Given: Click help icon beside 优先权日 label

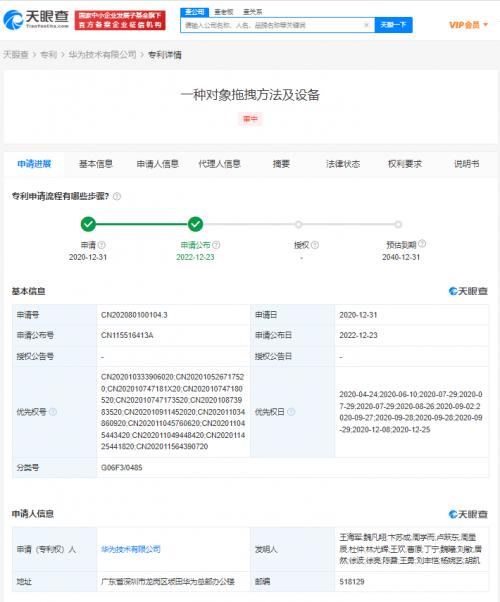Looking at the screenshot, I should (x=291, y=412).
